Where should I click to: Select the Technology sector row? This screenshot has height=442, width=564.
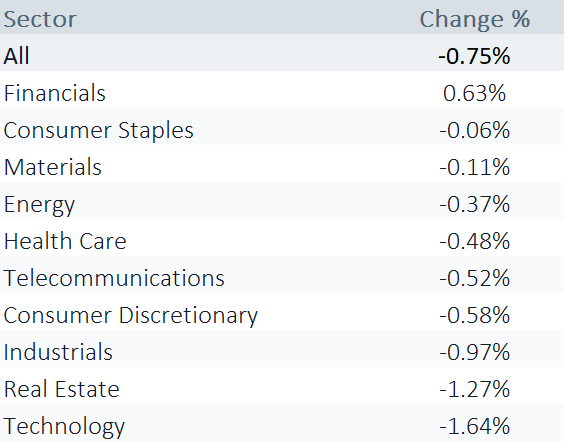[x=282, y=423]
